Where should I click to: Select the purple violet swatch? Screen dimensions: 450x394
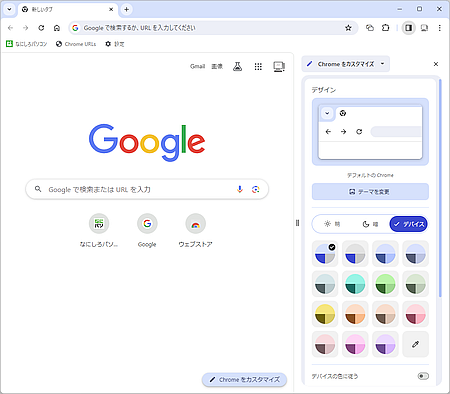tap(385, 344)
